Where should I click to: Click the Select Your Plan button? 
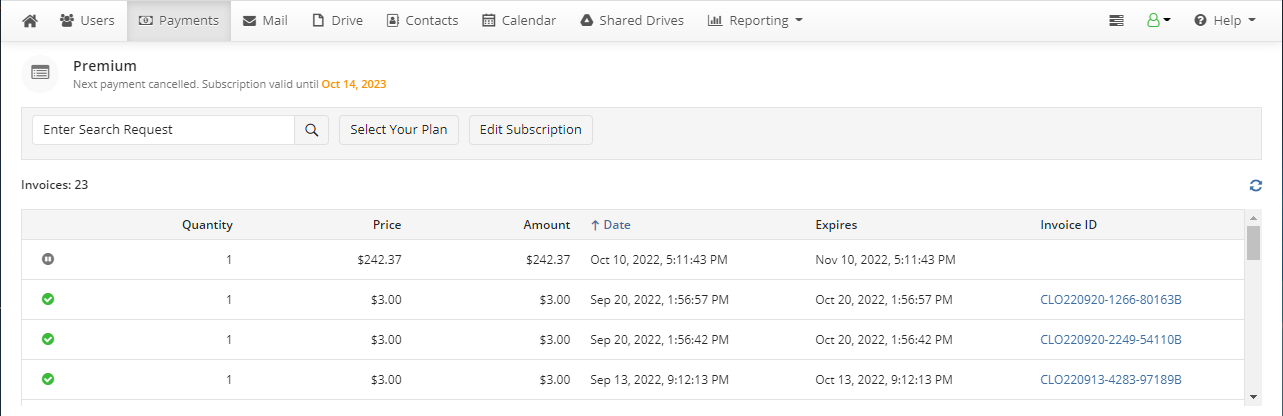click(x=399, y=130)
